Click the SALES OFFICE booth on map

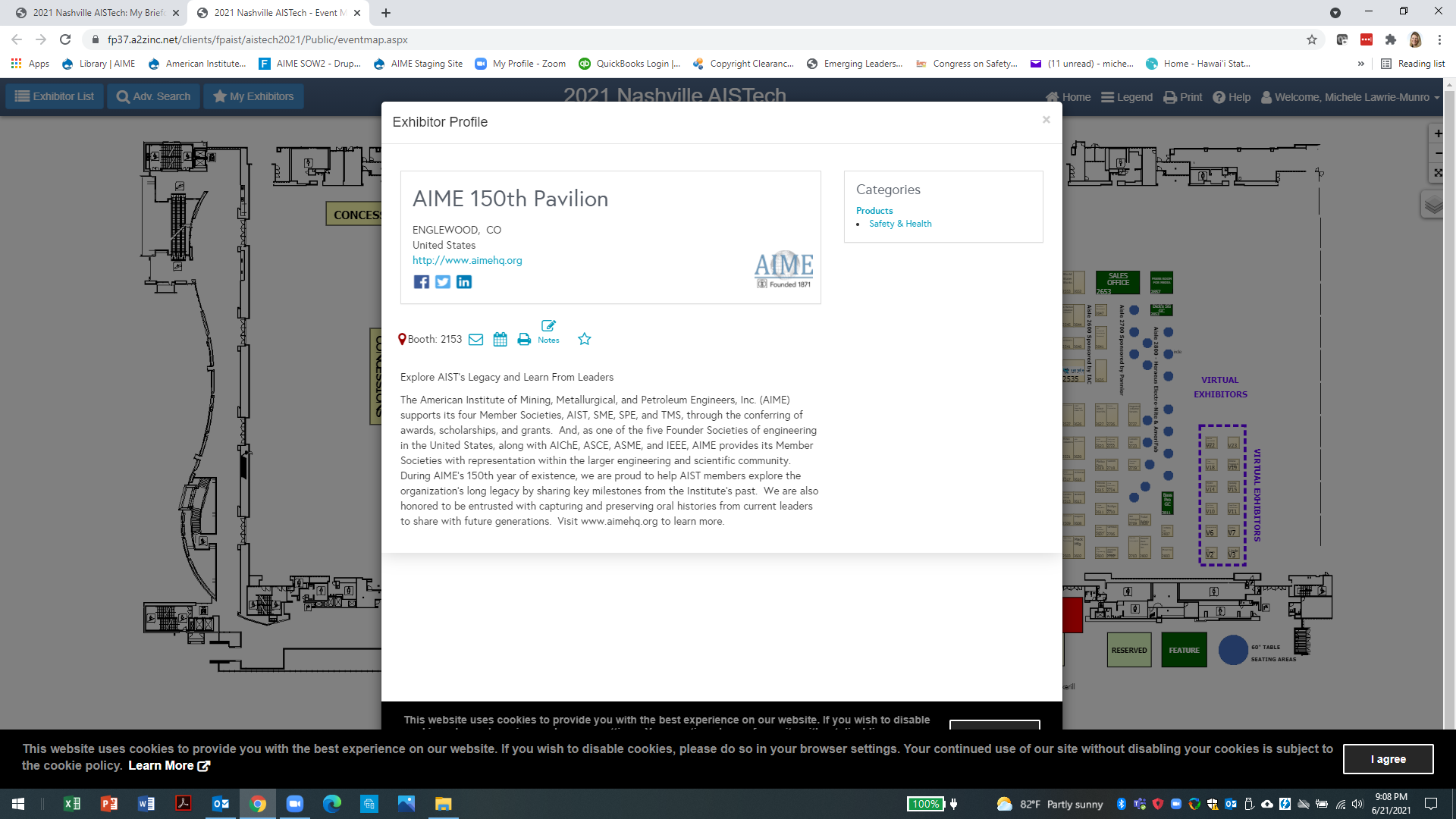click(x=1118, y=282)
